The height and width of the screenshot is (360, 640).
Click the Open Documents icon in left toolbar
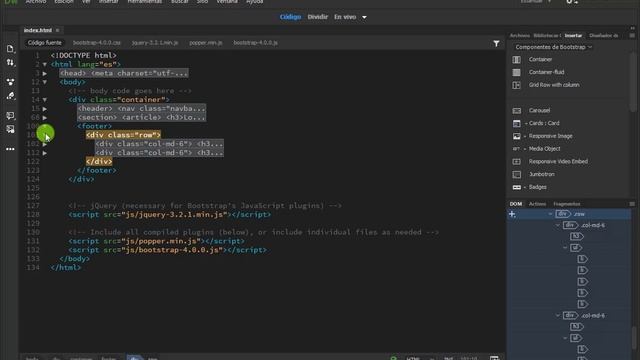pos(10,49)
